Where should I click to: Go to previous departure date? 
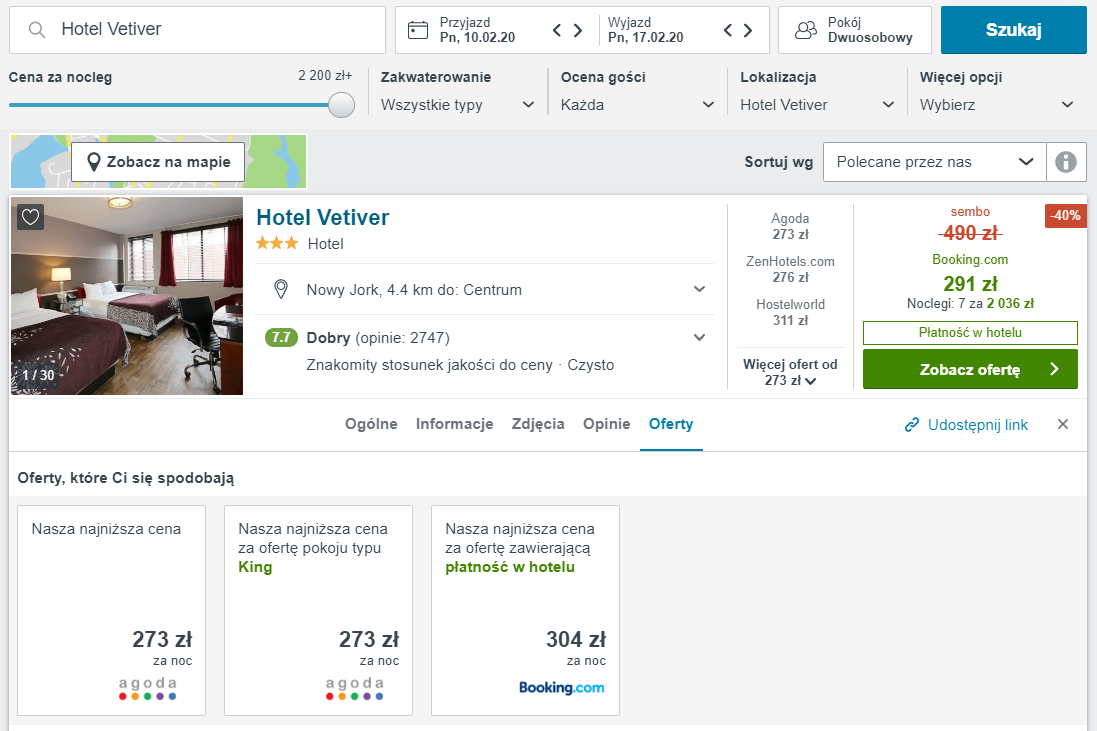tap(728, 30)
